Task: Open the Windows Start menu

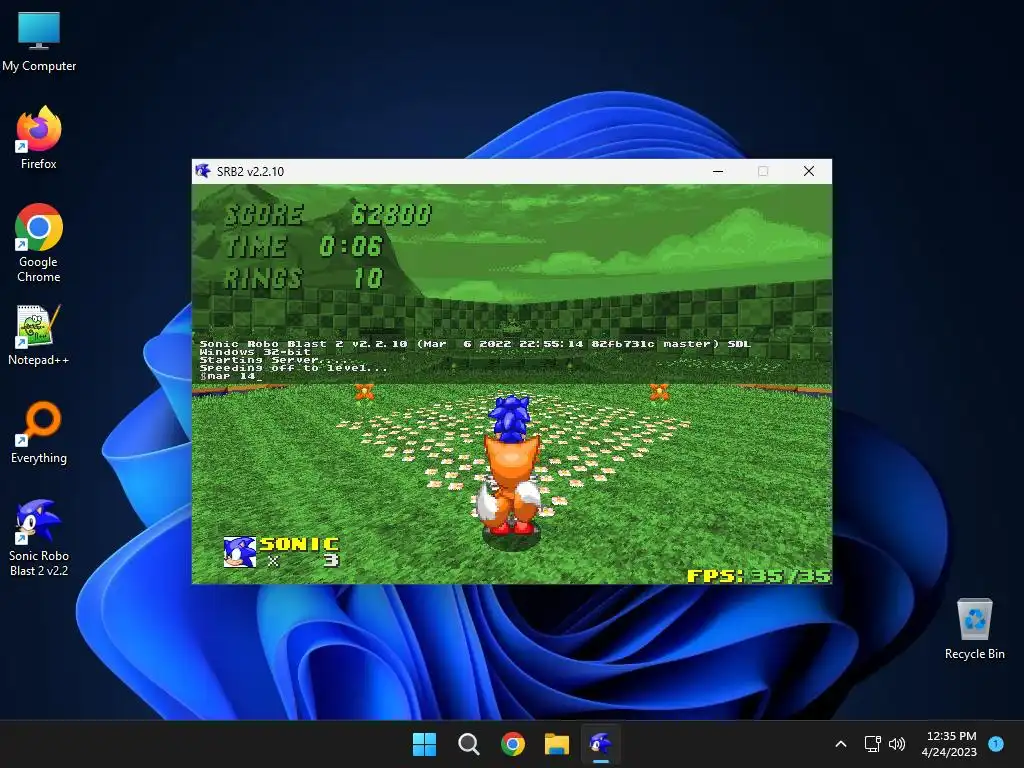Action: click(424, 744)
